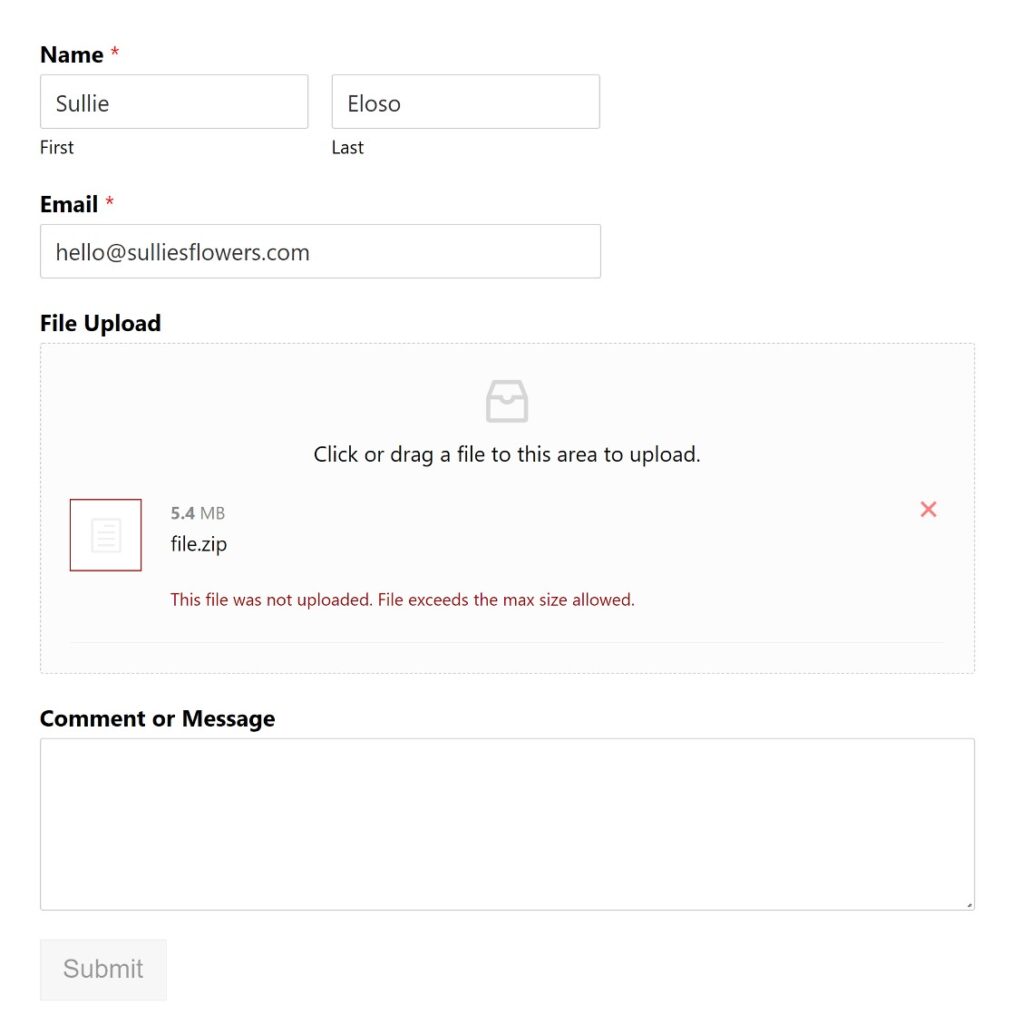Click the upload tray icon
Viewport: 1012px width, 1024px height.
pos(507,402)
